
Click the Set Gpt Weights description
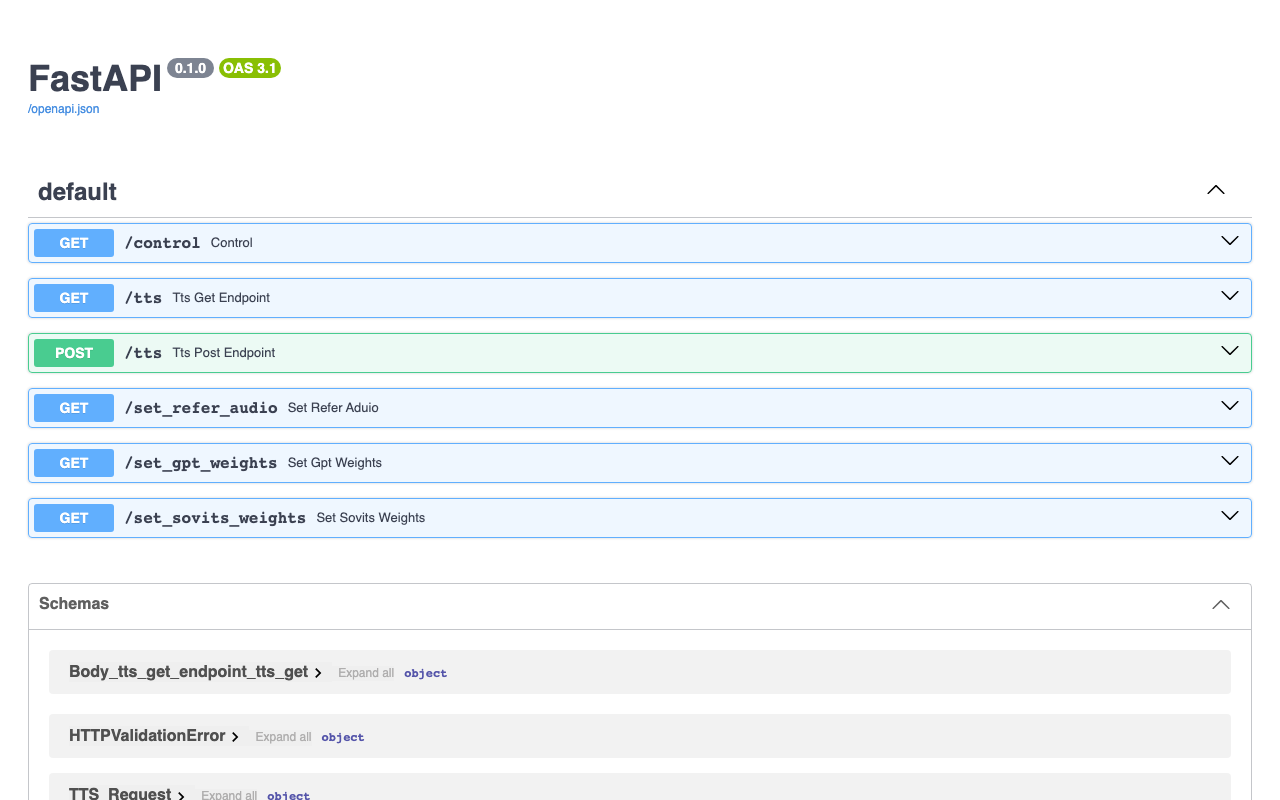click(335, 463)
